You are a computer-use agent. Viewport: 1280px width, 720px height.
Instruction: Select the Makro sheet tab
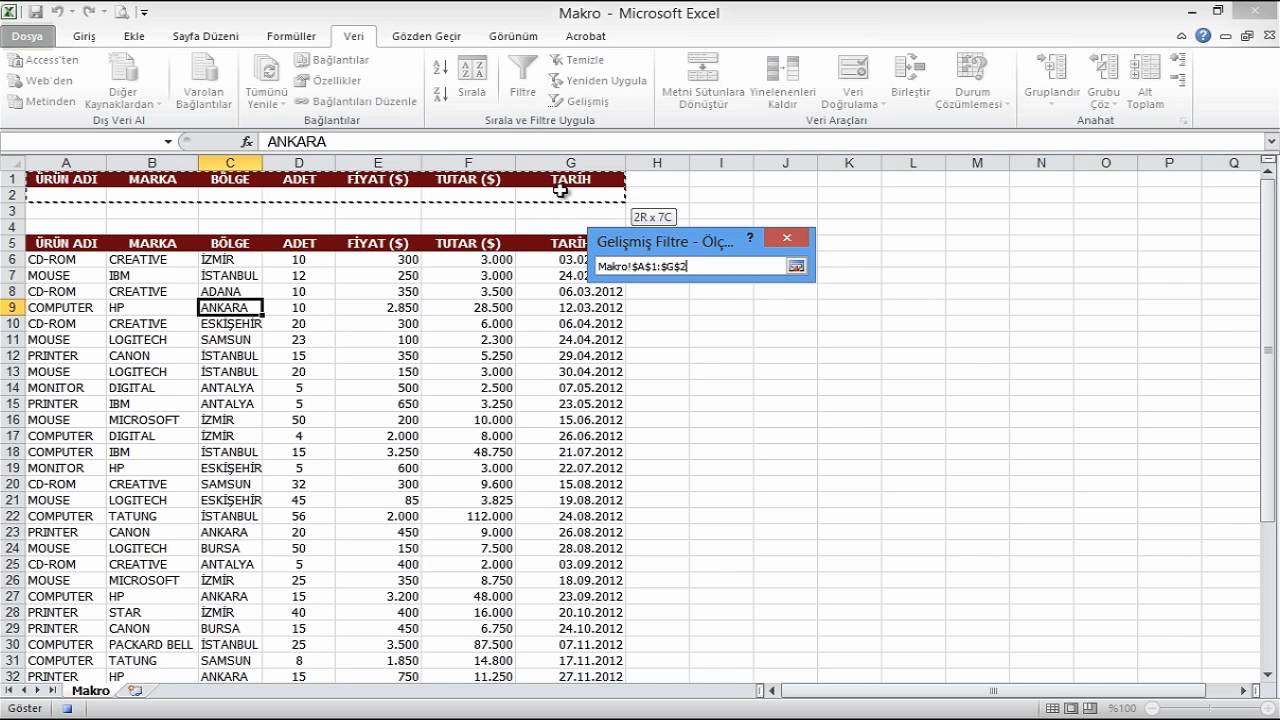point(91,691)
